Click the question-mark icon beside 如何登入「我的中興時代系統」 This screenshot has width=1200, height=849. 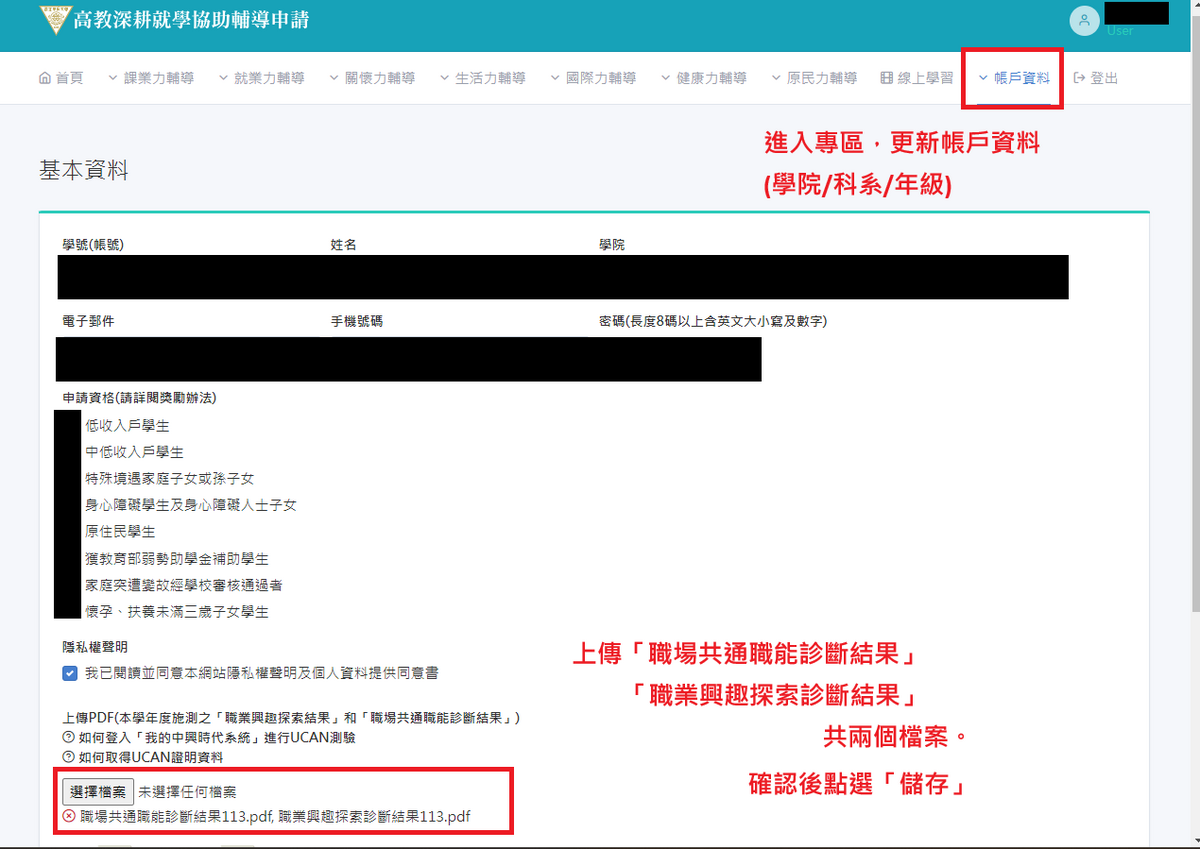pos(69,738)
